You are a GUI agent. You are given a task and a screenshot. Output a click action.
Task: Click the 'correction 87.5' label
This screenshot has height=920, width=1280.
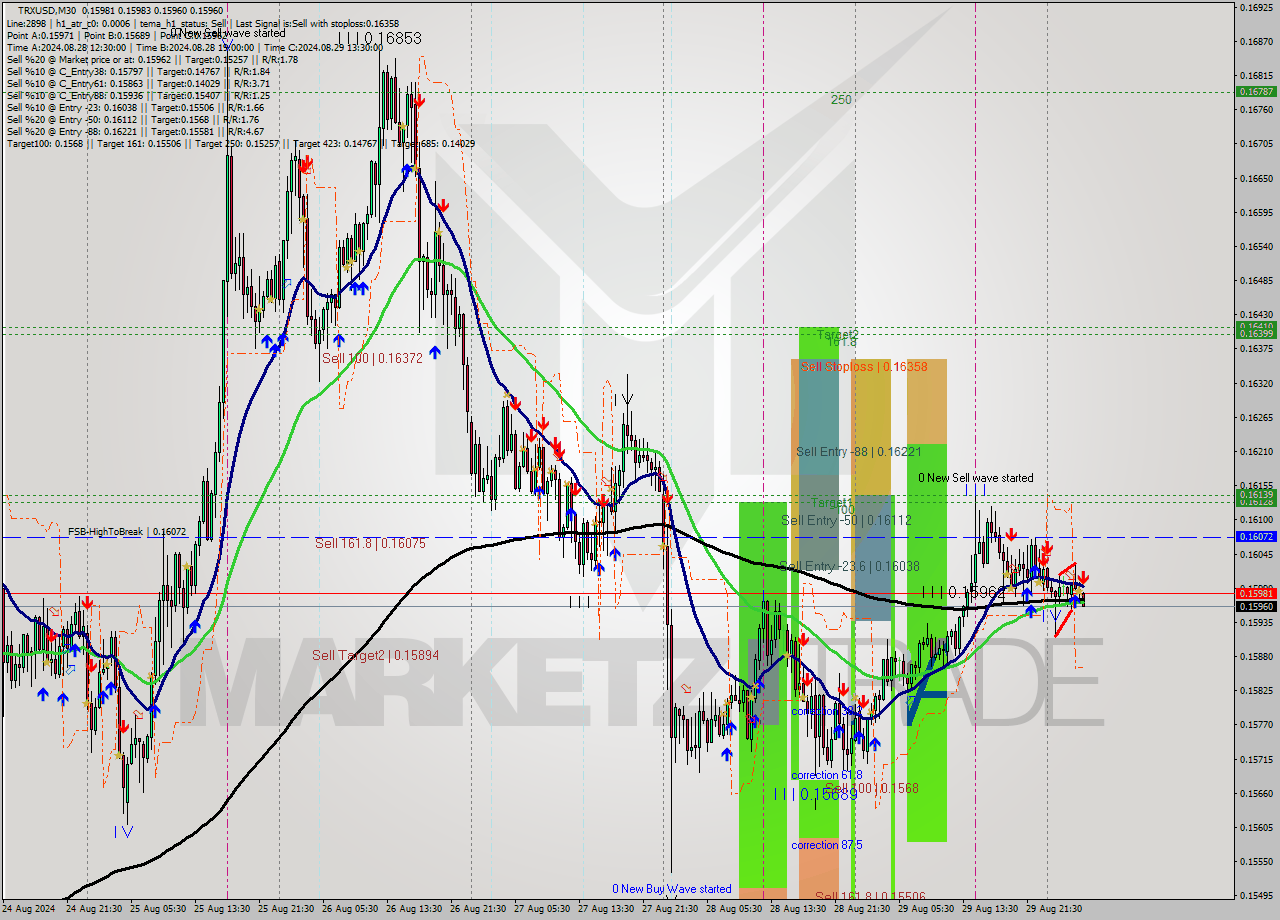[x=826, y=845]
